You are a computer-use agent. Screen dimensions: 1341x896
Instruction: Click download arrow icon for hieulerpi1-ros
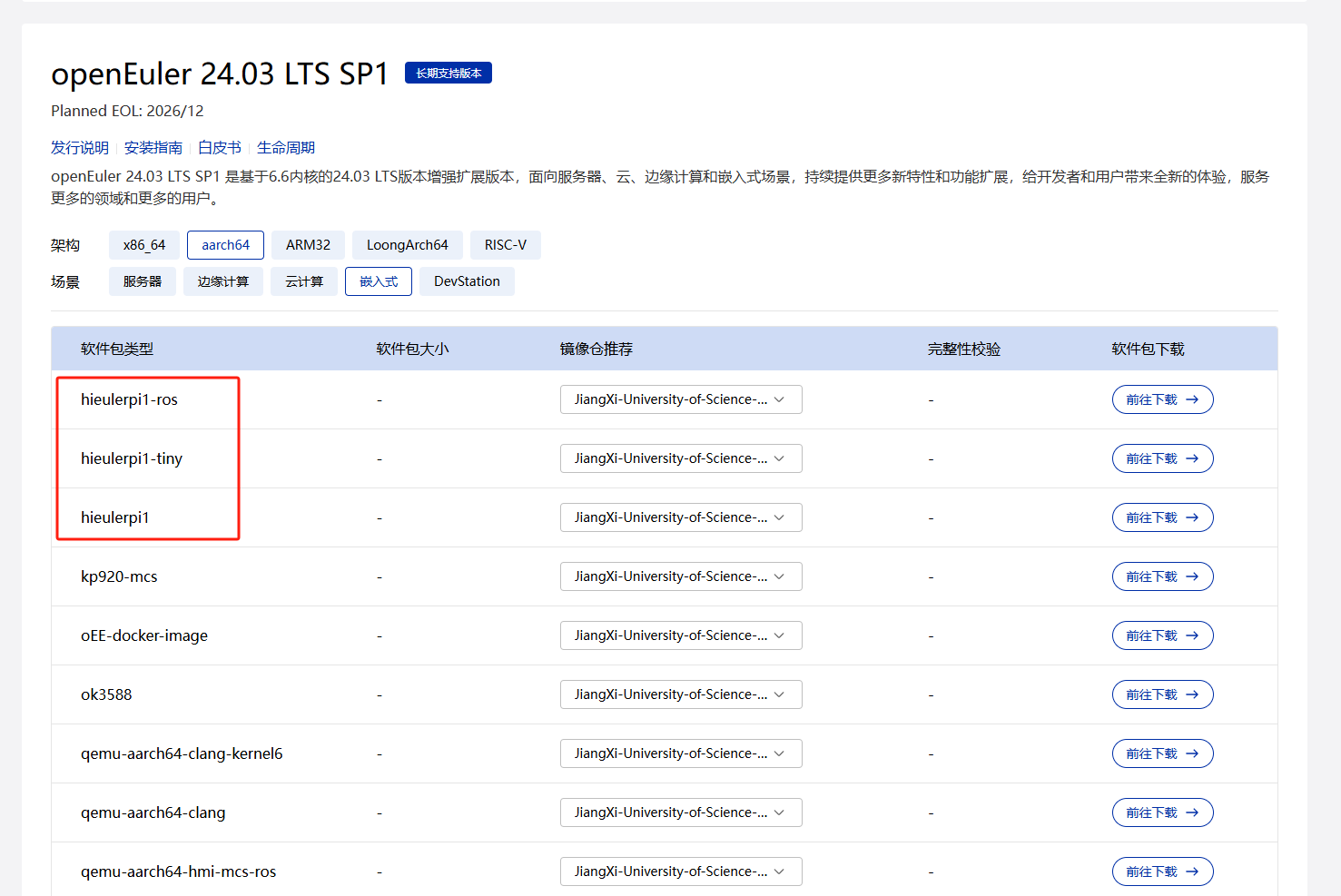point(1192,399)
